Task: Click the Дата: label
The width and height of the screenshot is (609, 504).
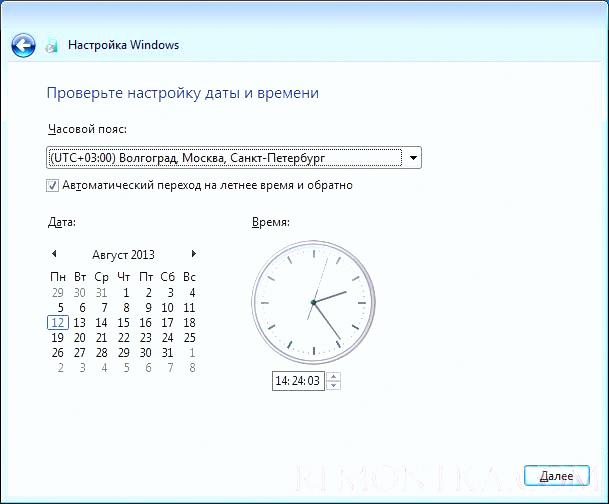Action: point(62,222)
